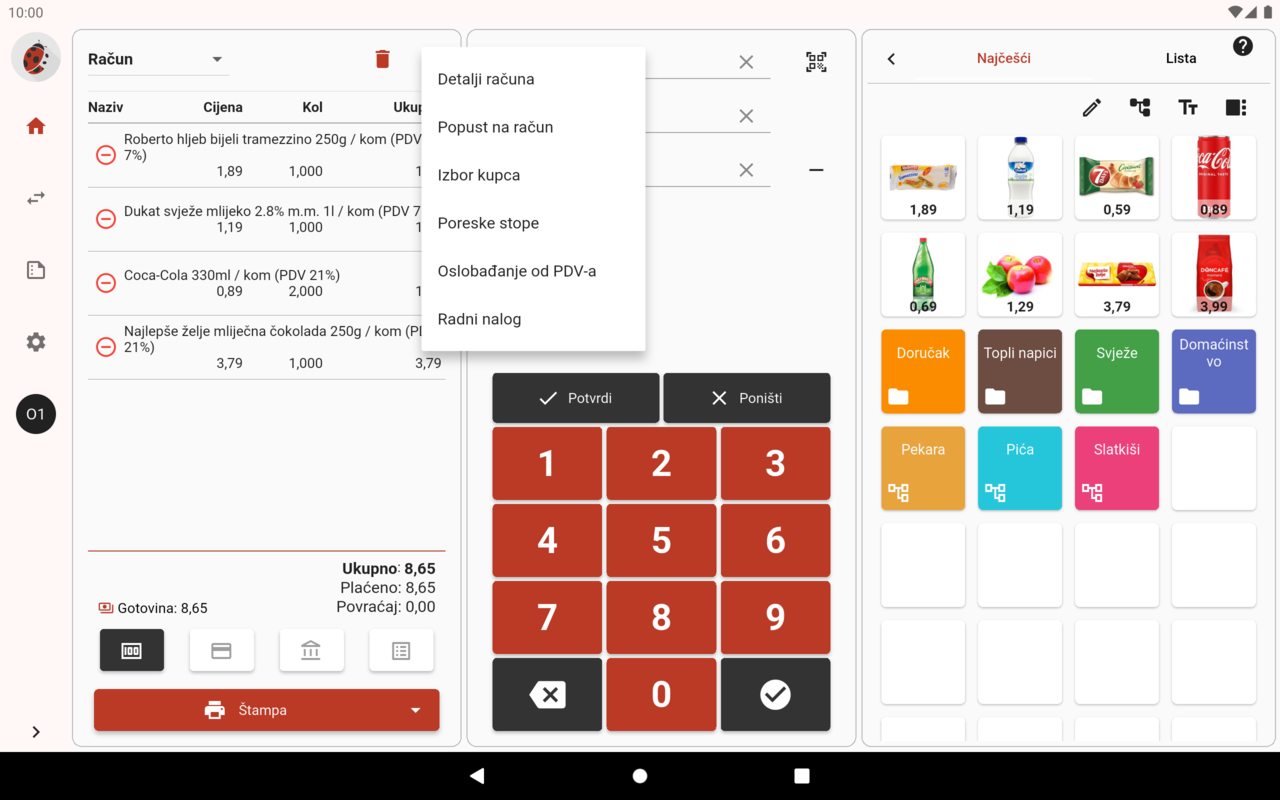Image resolution: width=1280 pixels, height=800 pixels.
Task: Choose Popust na račun from the menu
Action: coord(534,127)
